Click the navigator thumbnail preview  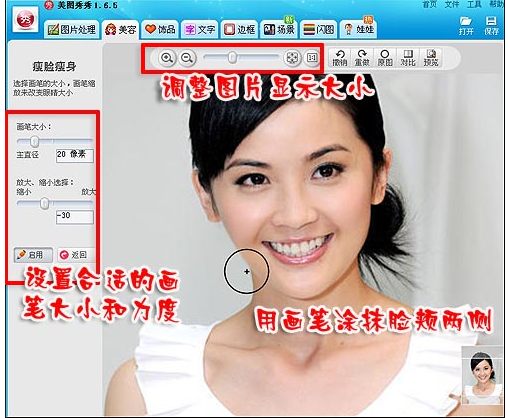coord(482,376)
